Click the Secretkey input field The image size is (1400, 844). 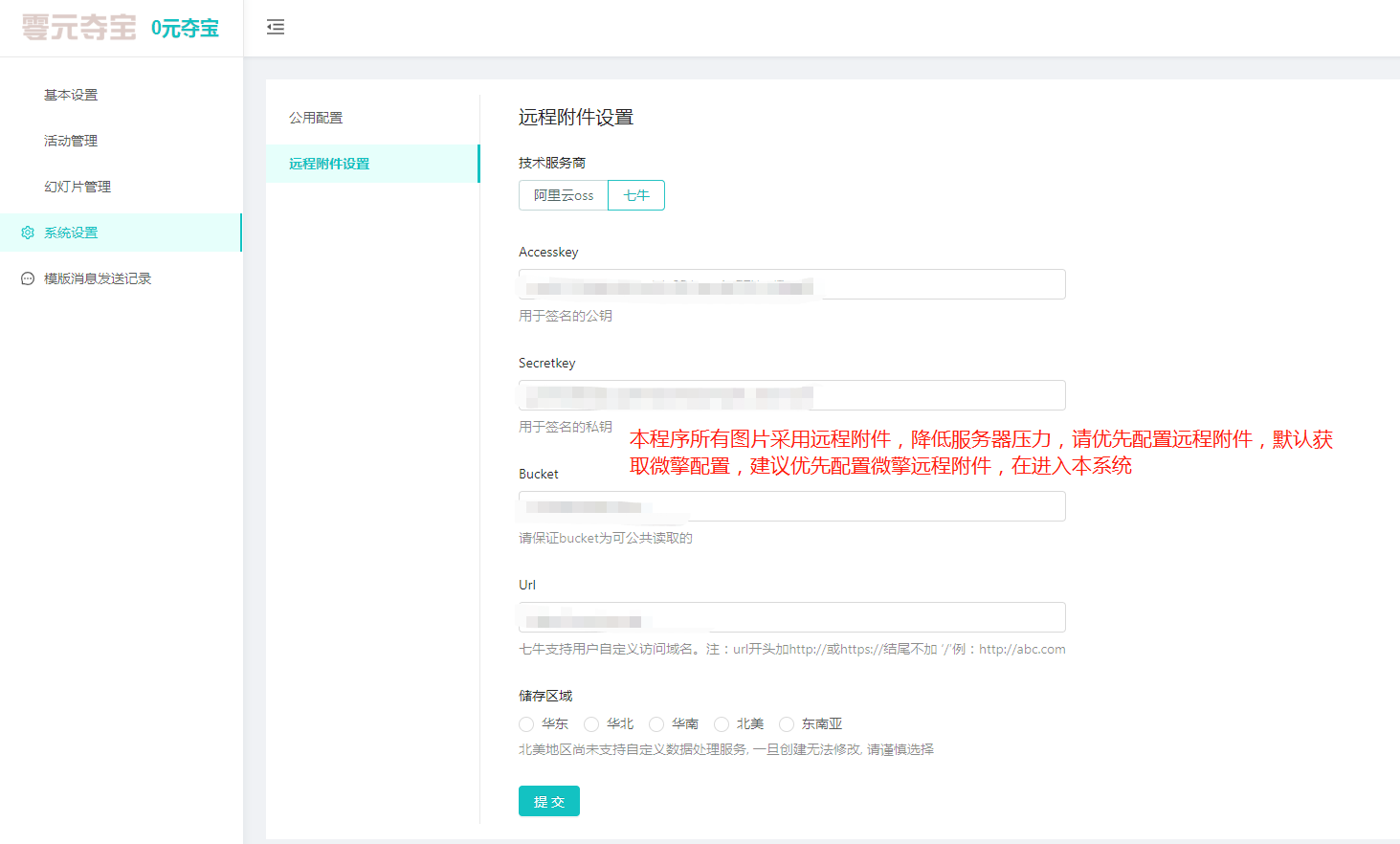(x=792, y=395)
